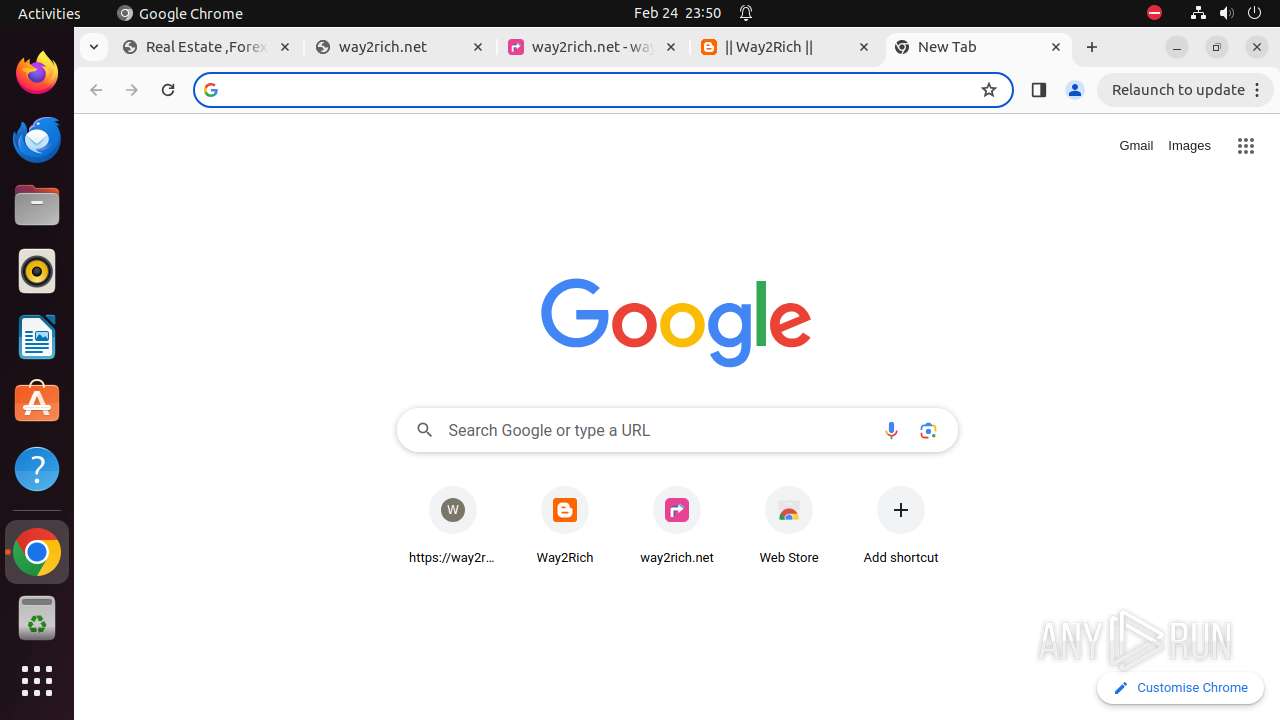
Task: Open the Help icon in dock
Action: pyautogui.click(x=37, y=469)
